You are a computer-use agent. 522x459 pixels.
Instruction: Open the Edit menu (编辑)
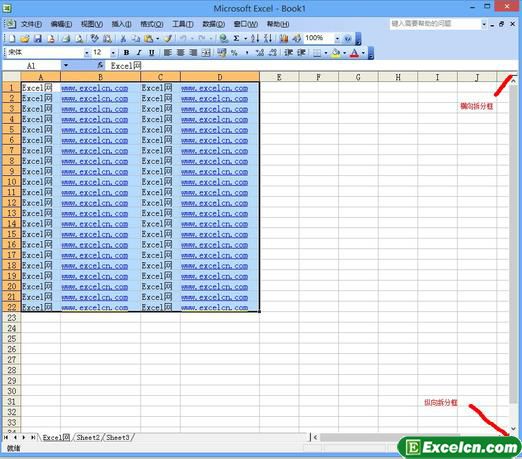(x=61, y=24)
